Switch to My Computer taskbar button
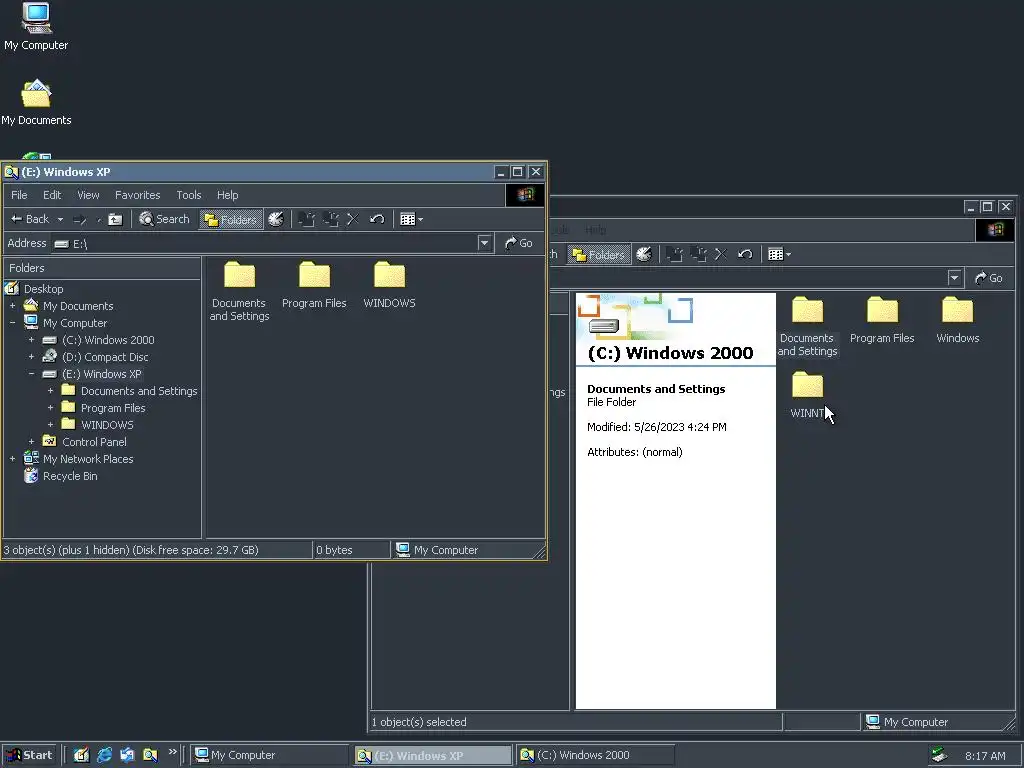 [270, 755]
